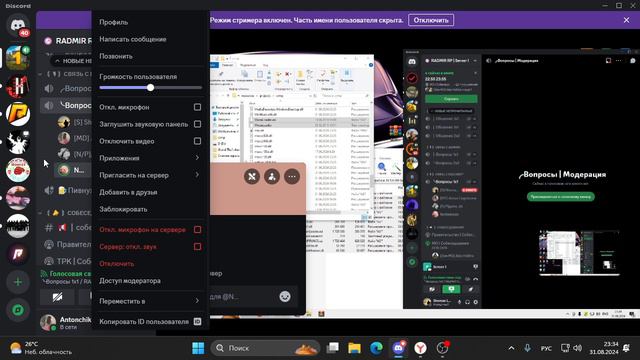Open the Windows Start menu

coord(198,348)
